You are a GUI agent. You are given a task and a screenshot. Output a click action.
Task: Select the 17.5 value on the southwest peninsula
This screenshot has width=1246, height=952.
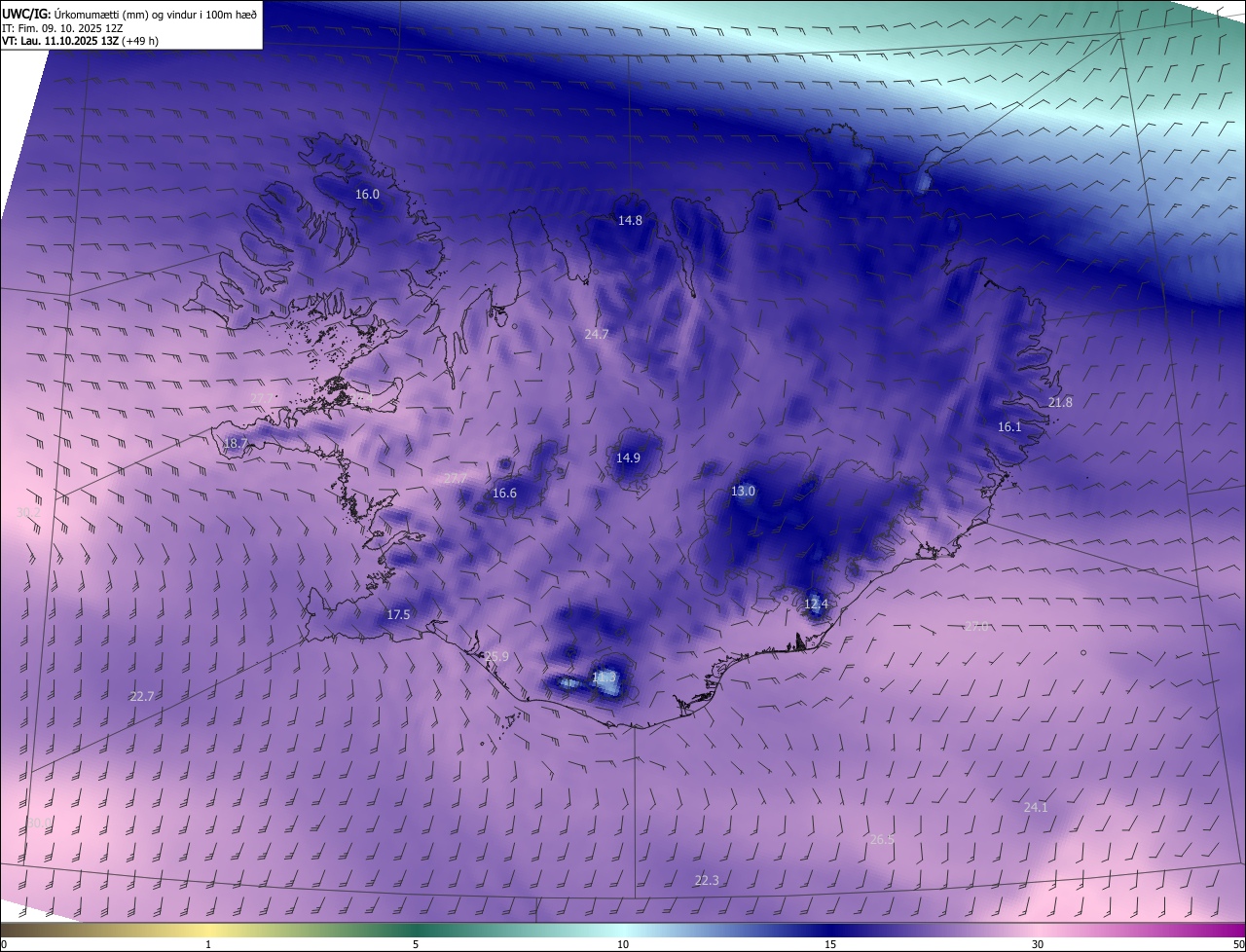point(398,615)
